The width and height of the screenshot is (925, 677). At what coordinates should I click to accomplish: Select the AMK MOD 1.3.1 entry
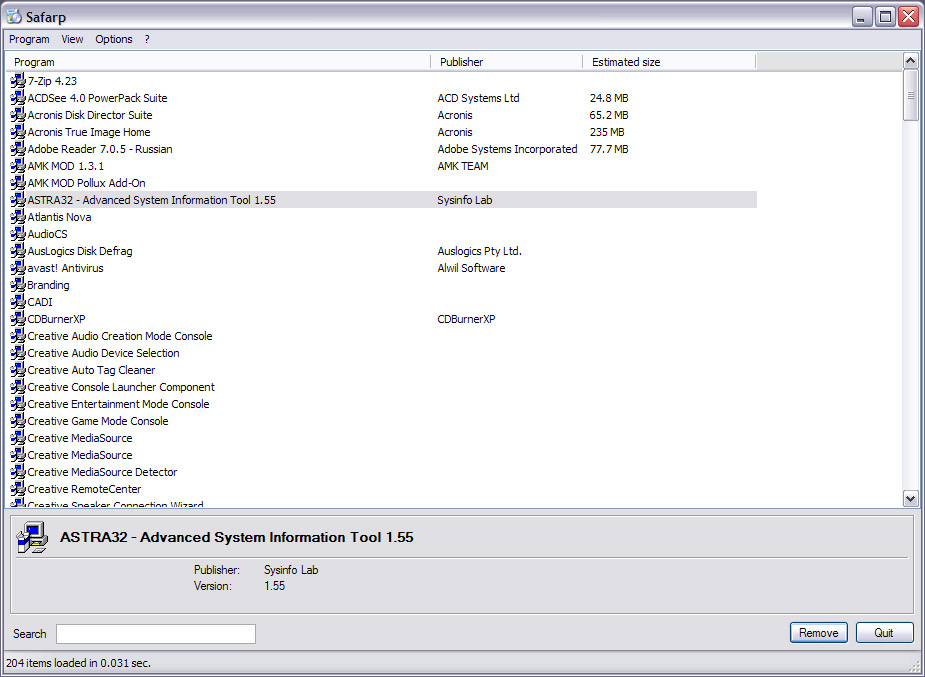click(65, 166)
